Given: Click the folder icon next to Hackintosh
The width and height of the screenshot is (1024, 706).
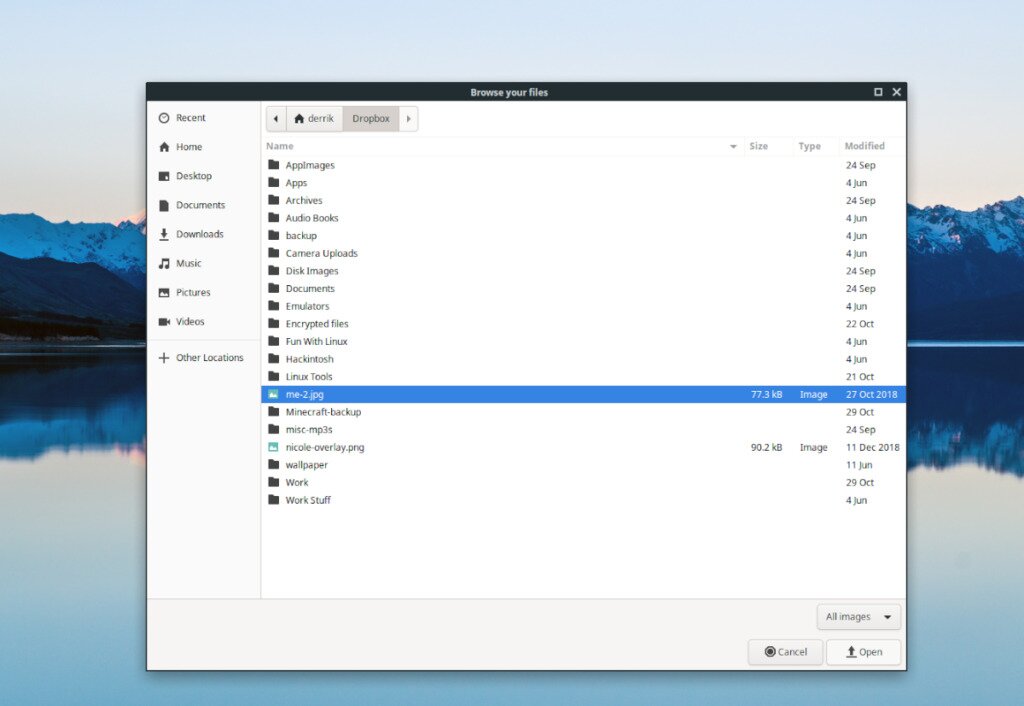Looking at the screenshot, I should click(273, 359).
